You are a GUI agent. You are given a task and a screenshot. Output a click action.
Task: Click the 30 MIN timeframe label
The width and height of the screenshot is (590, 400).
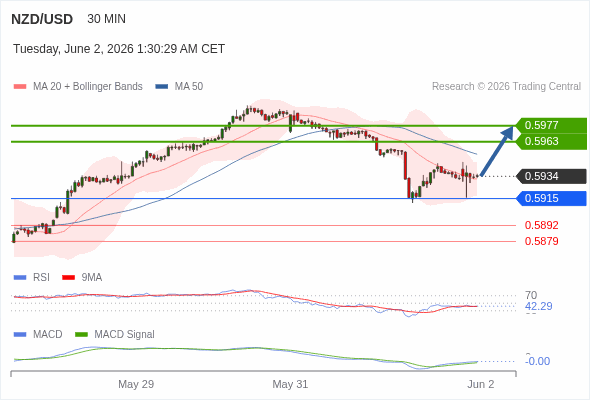[106, 19]
